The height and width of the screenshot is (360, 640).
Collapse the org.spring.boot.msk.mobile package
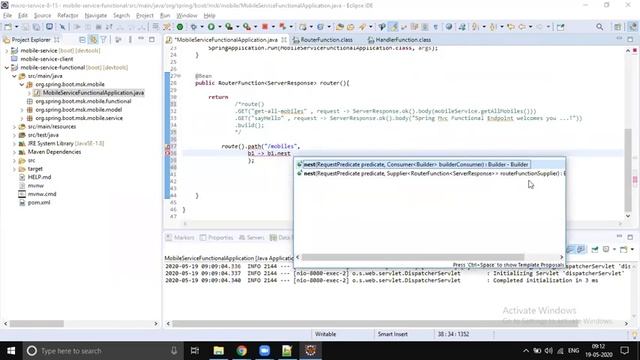point(22,84)
